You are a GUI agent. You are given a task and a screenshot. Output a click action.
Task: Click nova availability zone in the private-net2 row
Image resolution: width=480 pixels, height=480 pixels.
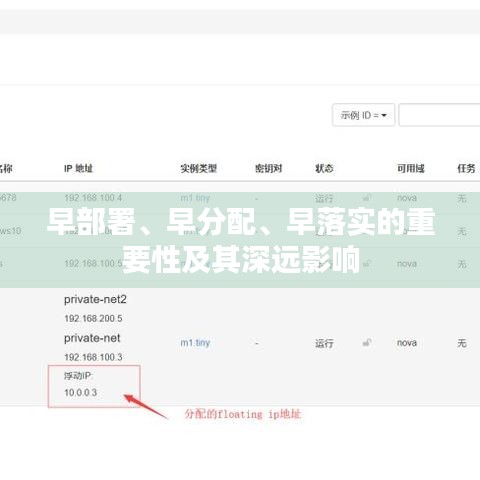point(407,343)
